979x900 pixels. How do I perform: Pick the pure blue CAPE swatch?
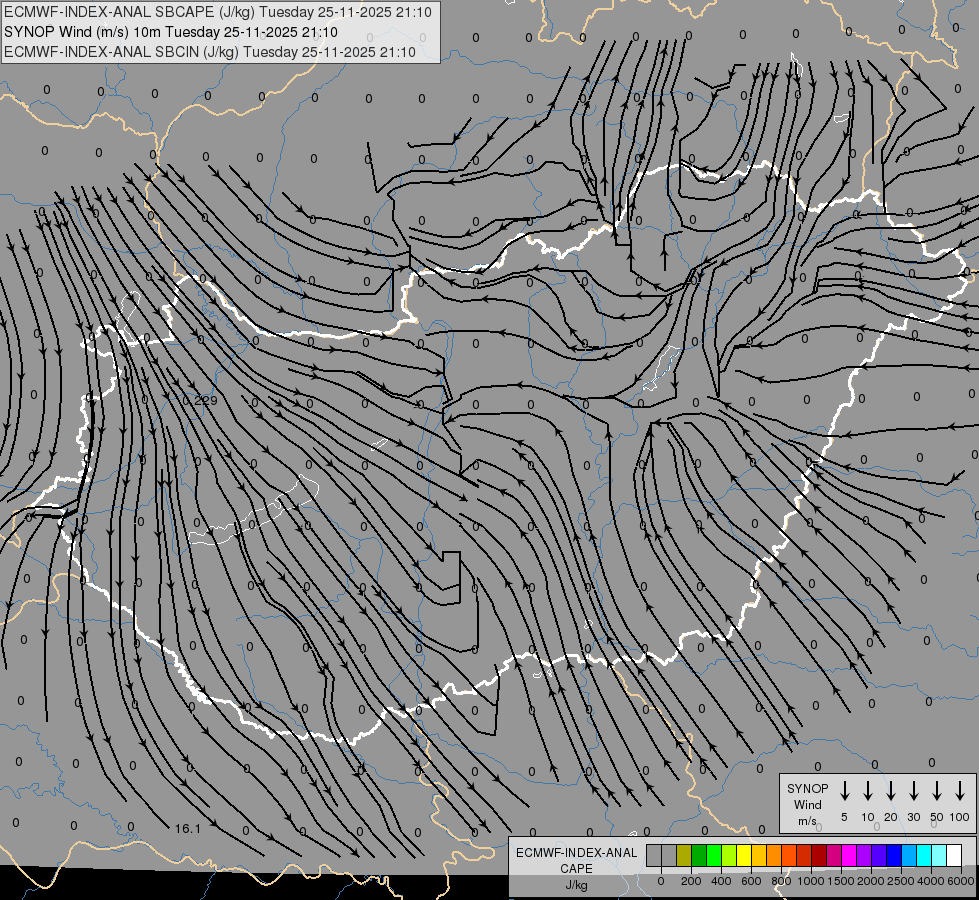pyautogui.click(x=894, y=856)
